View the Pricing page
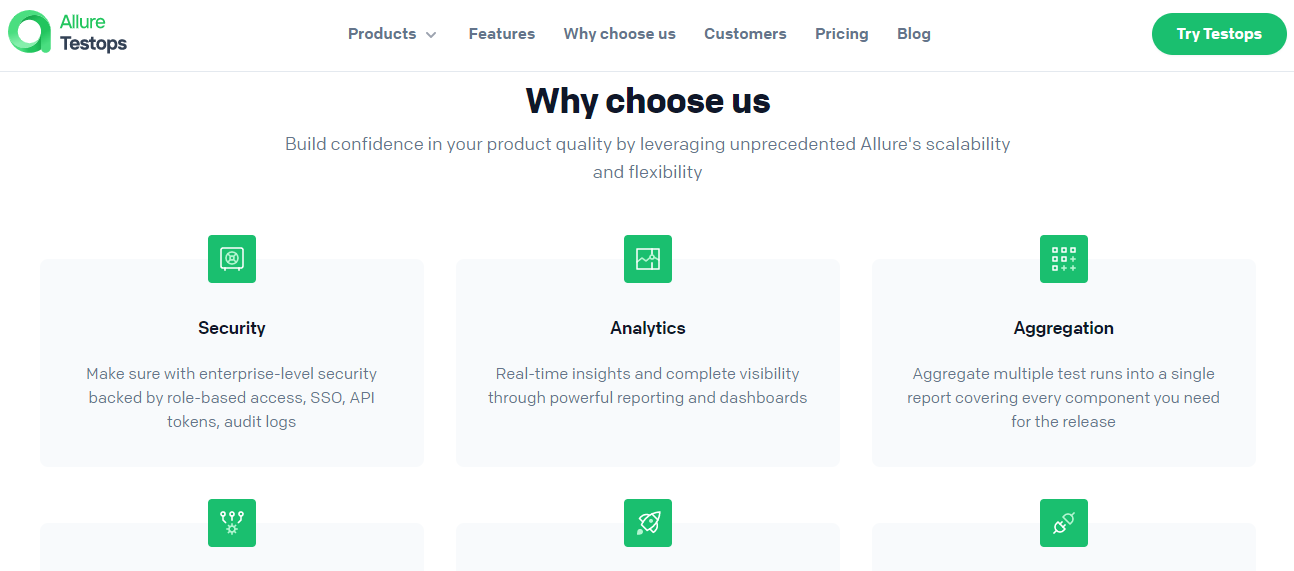Viewport: 1294px width, 571px height. point(842,34)
